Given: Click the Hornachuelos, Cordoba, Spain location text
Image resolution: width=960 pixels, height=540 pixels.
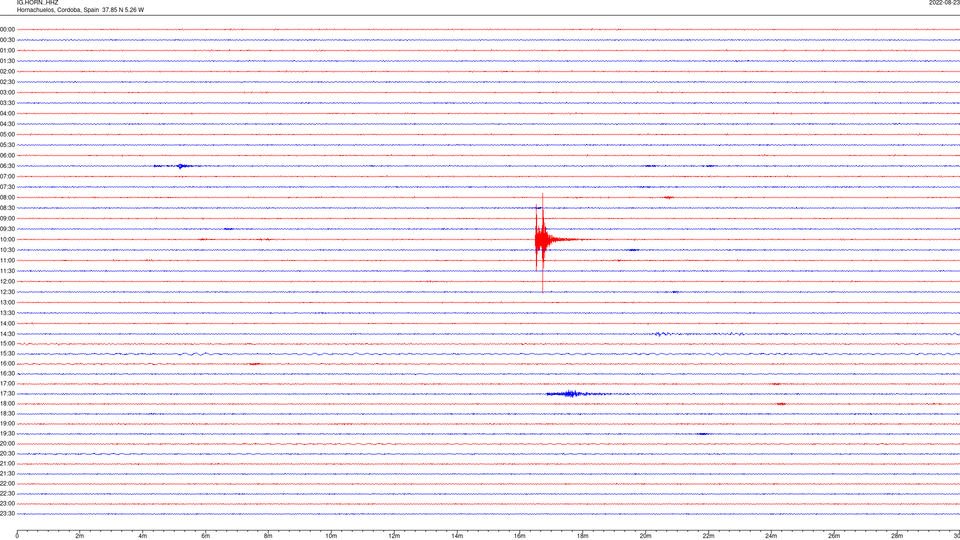Looking at the screenshot, I should 58,10.
